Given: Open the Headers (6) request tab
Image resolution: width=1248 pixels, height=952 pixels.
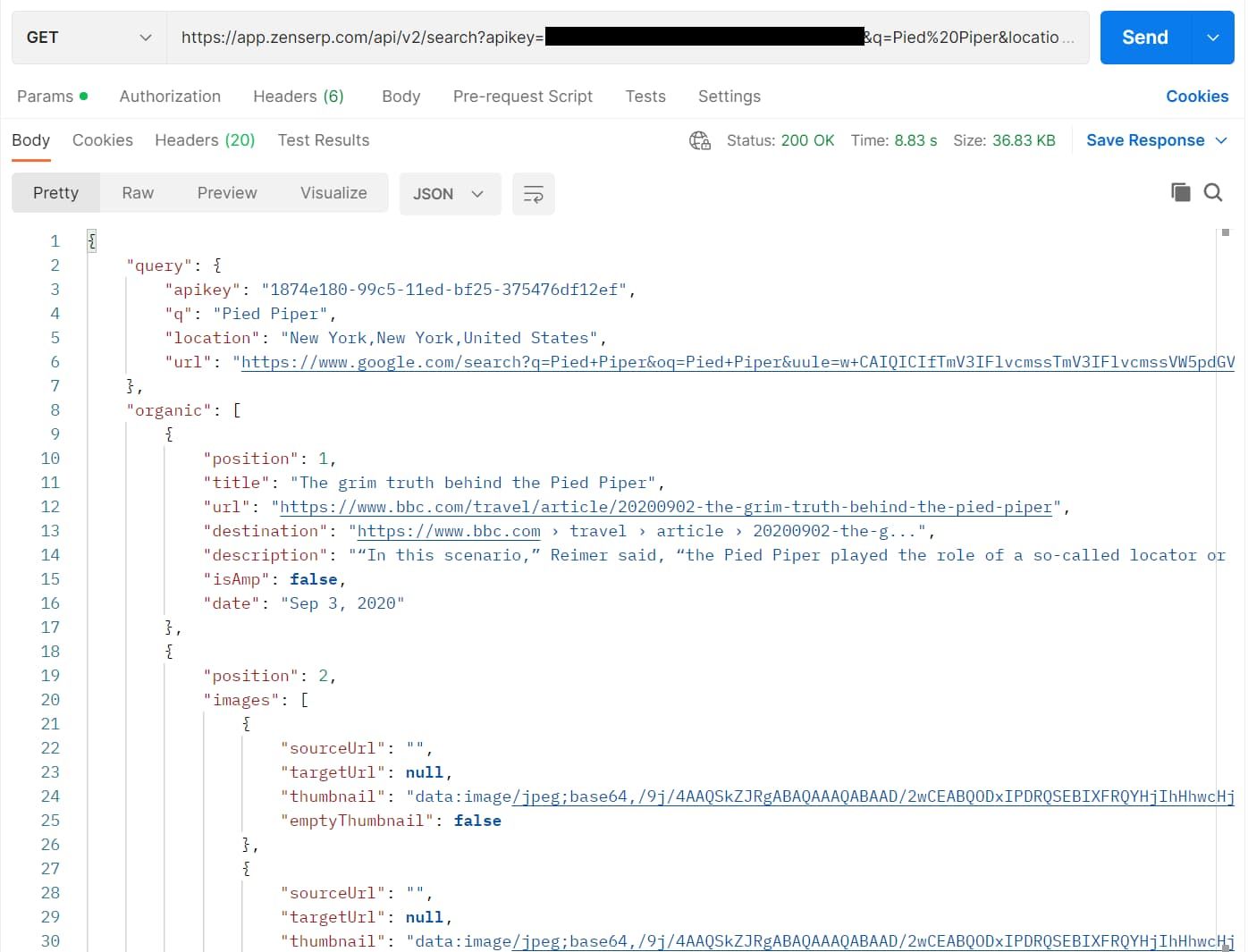Looking at the screenshot, I should point(299,97).
